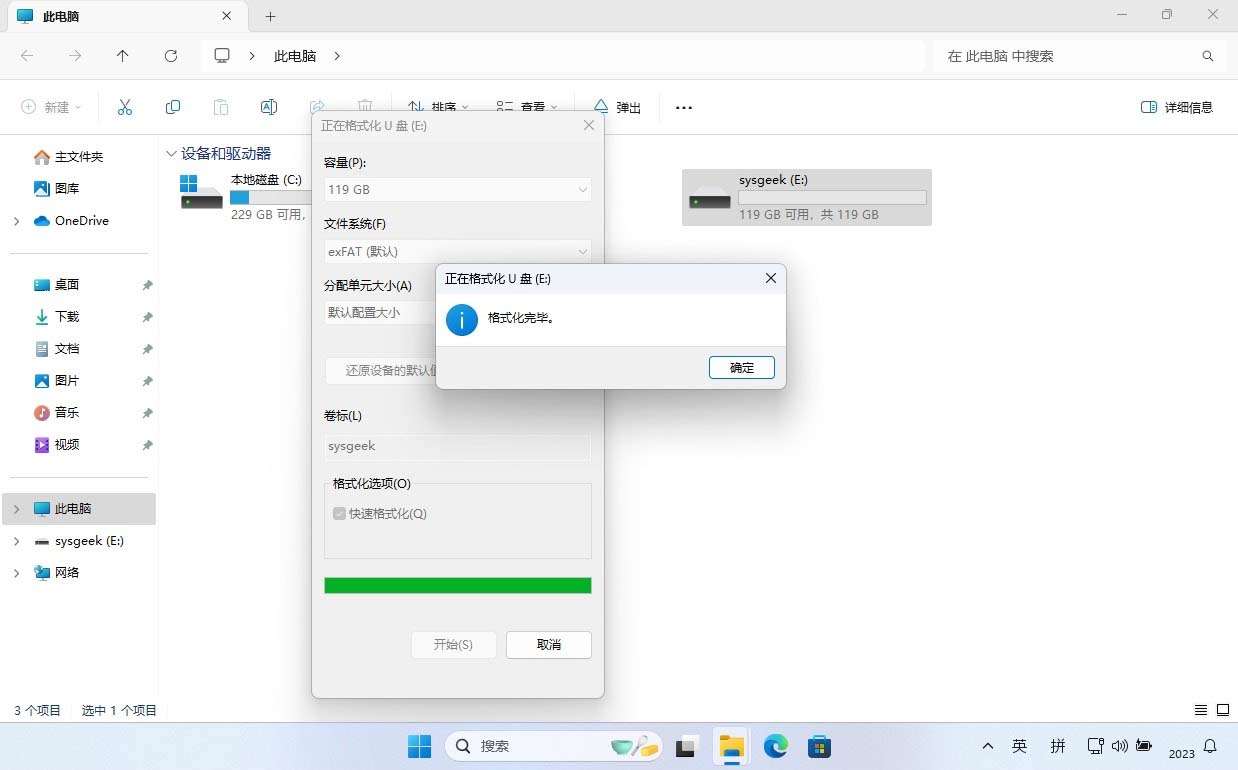Open the 详细信息 details pane
Image resolution: width=1238 pixels, height=770 pixels.
(x=1177, y=107)
